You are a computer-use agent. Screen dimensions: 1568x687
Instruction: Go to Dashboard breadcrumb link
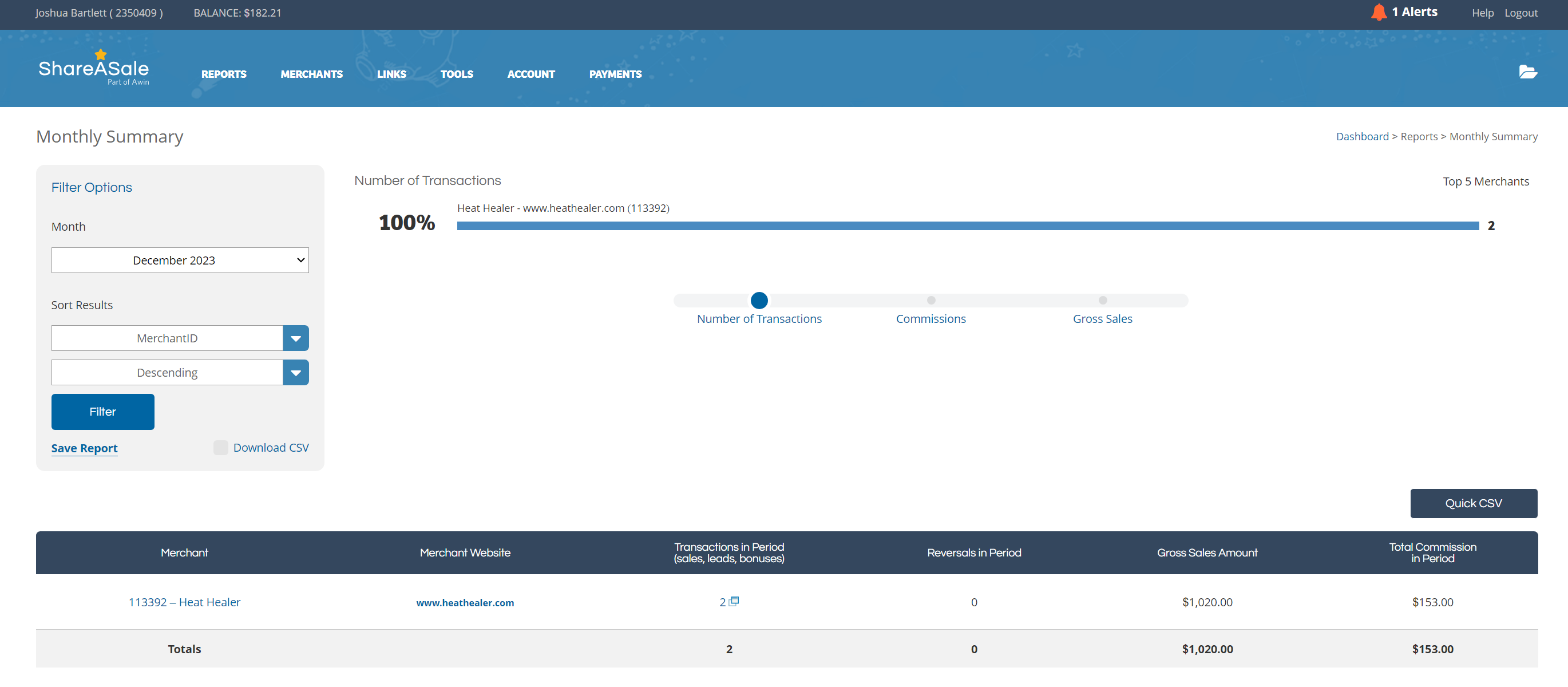[x=1362, y=136]
